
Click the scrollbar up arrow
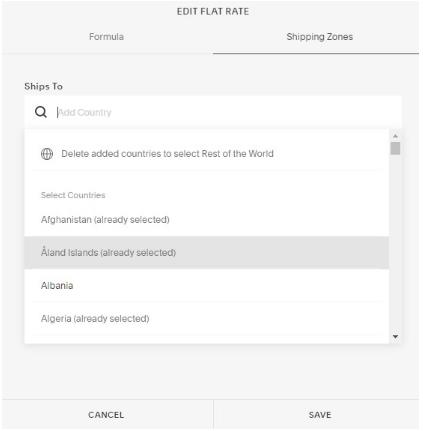pos(395,136)
